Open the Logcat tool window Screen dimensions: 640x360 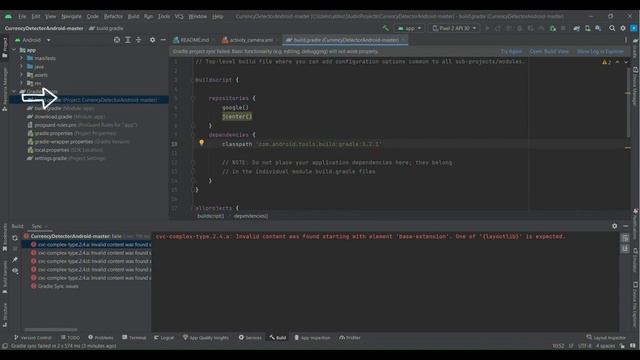[164, 338]
